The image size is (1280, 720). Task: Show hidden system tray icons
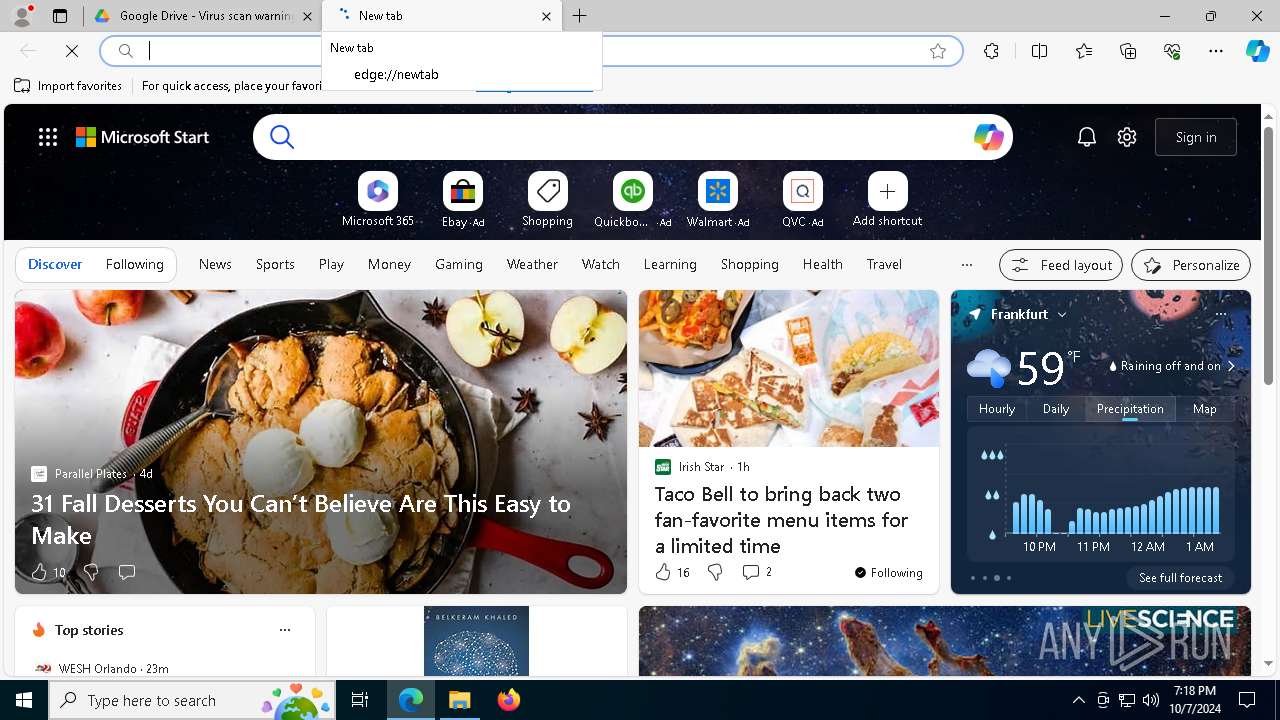pyautogui.click(x=1078, y=700)
